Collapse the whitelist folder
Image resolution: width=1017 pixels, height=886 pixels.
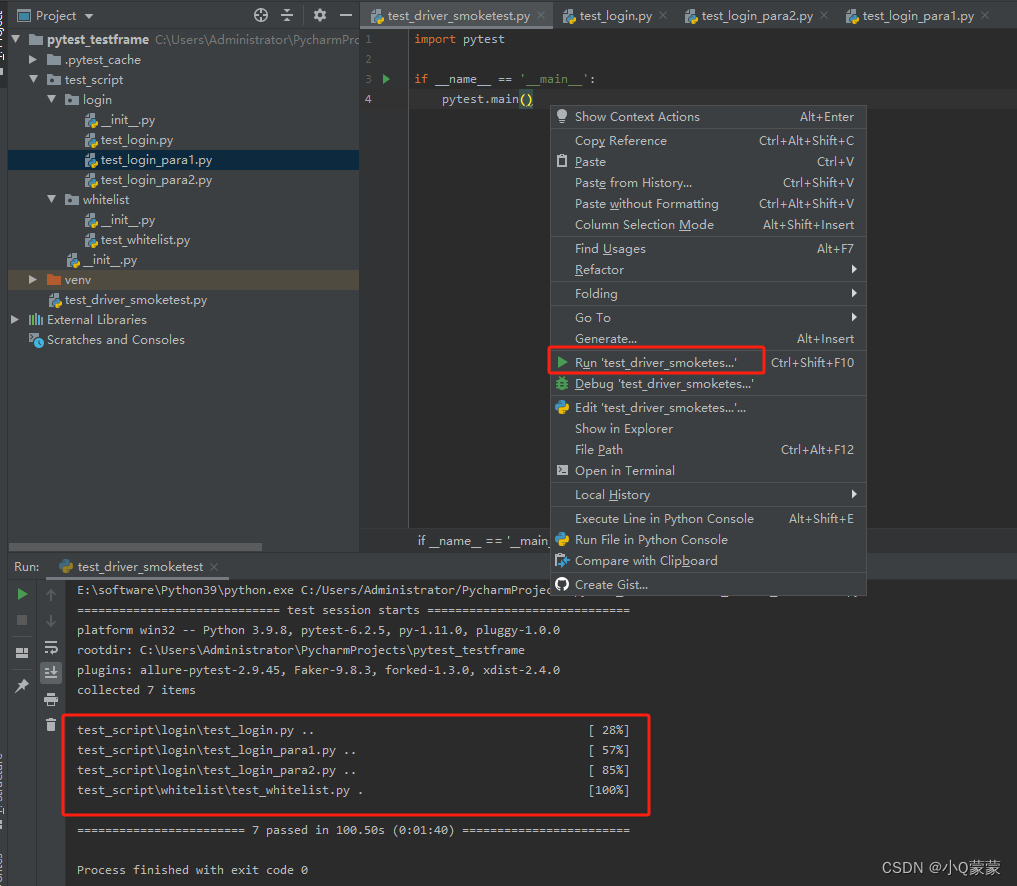tap(52, 199)
